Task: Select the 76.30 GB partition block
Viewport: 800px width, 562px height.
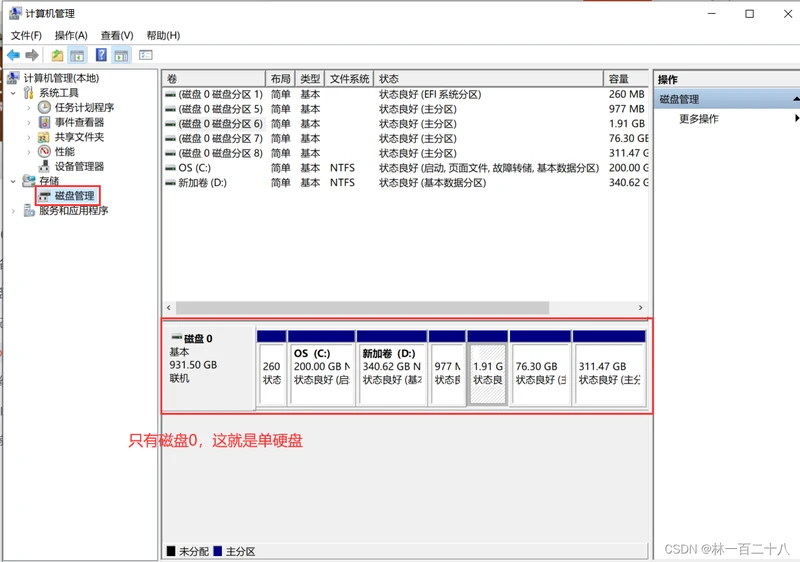Action: (540, 368)
